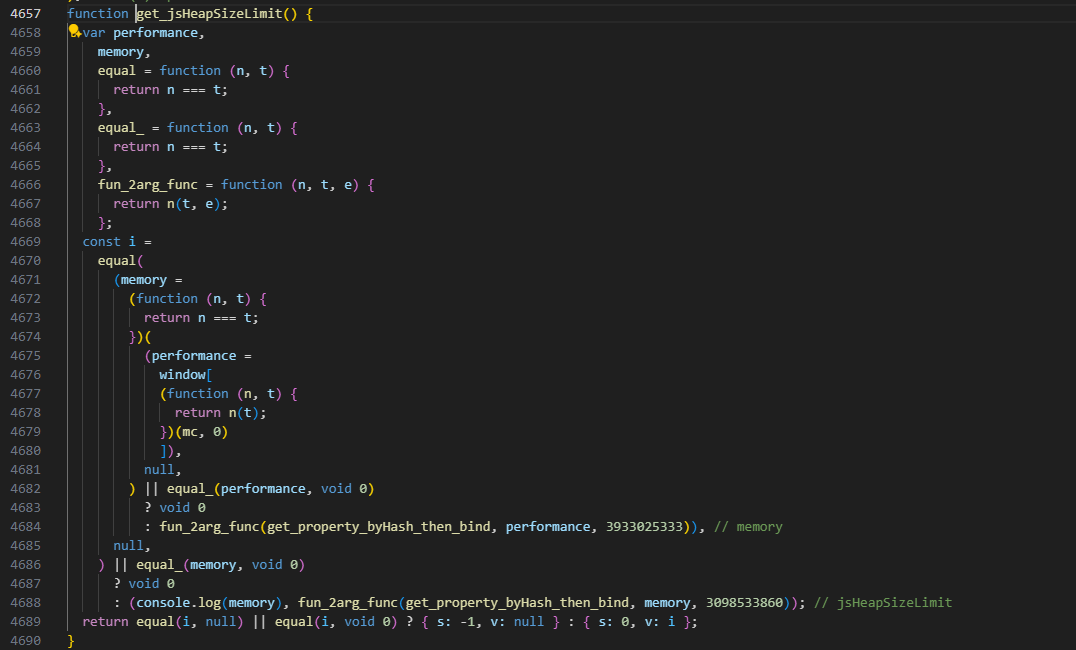
Task: Click 'equal(' call on line 4670
Action: click(x=121, y=261)
